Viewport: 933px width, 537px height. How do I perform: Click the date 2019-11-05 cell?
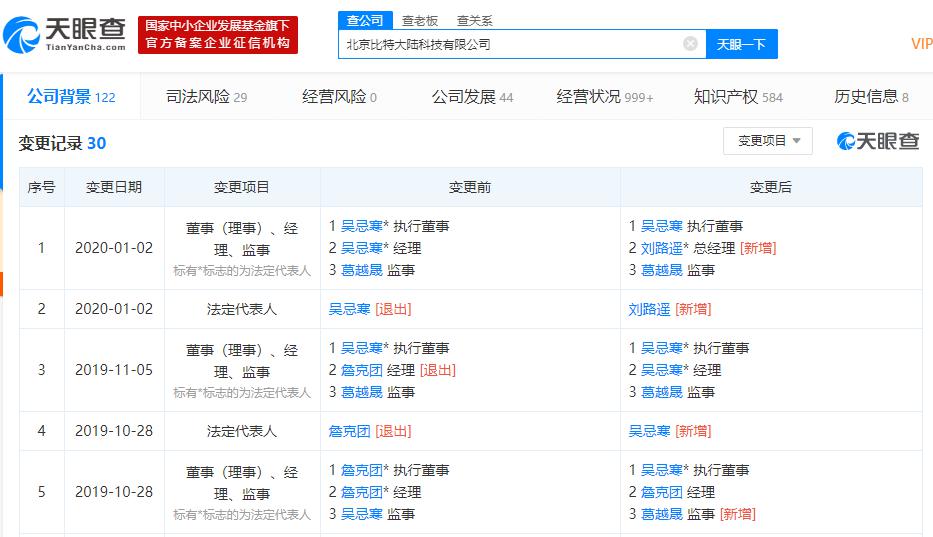114,370
